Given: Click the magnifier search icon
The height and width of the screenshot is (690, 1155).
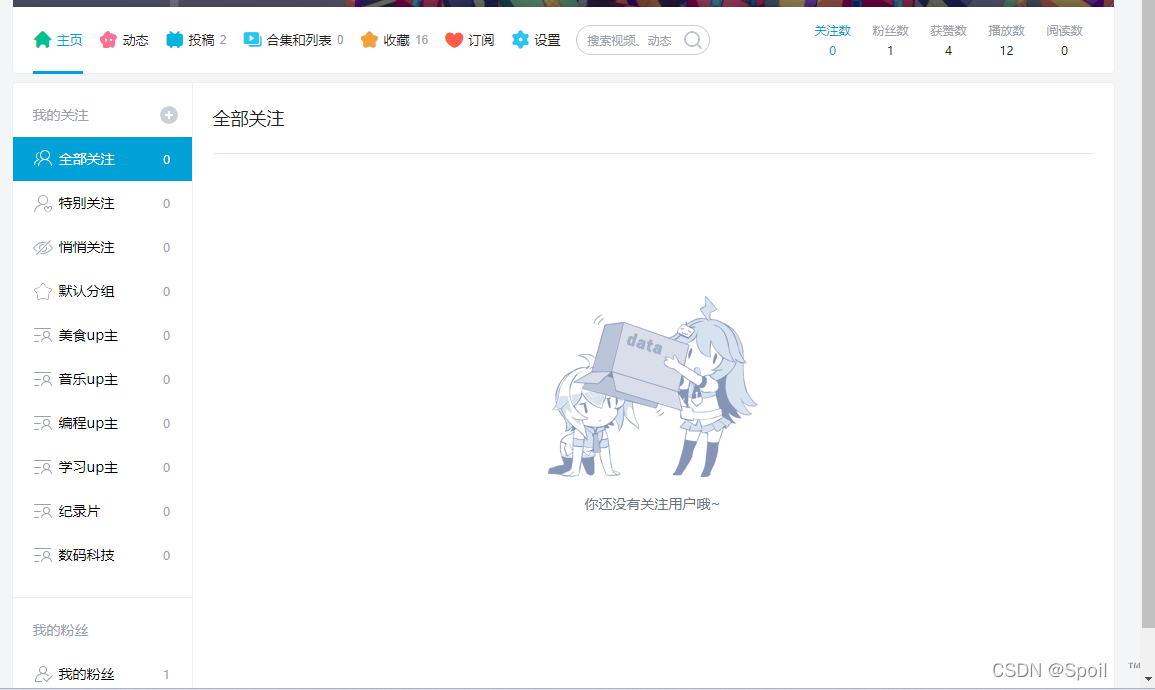Looking at the screenshot, I should coord(692,40).
